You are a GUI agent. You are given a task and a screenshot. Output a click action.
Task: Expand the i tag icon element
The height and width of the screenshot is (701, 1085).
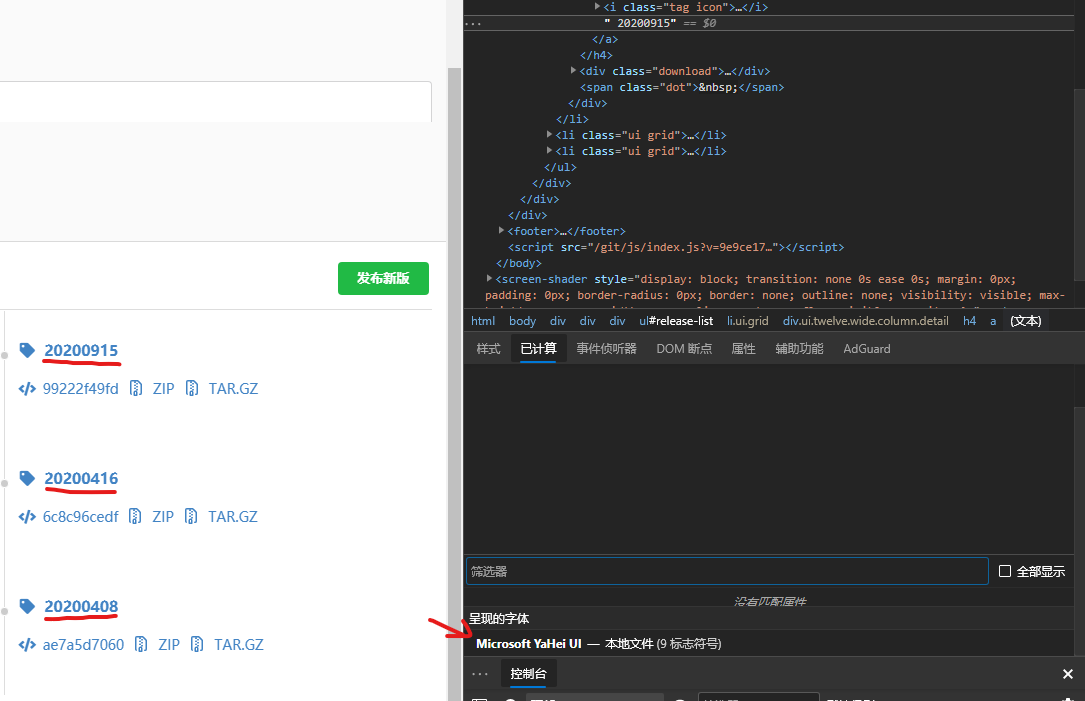[598, 7]
